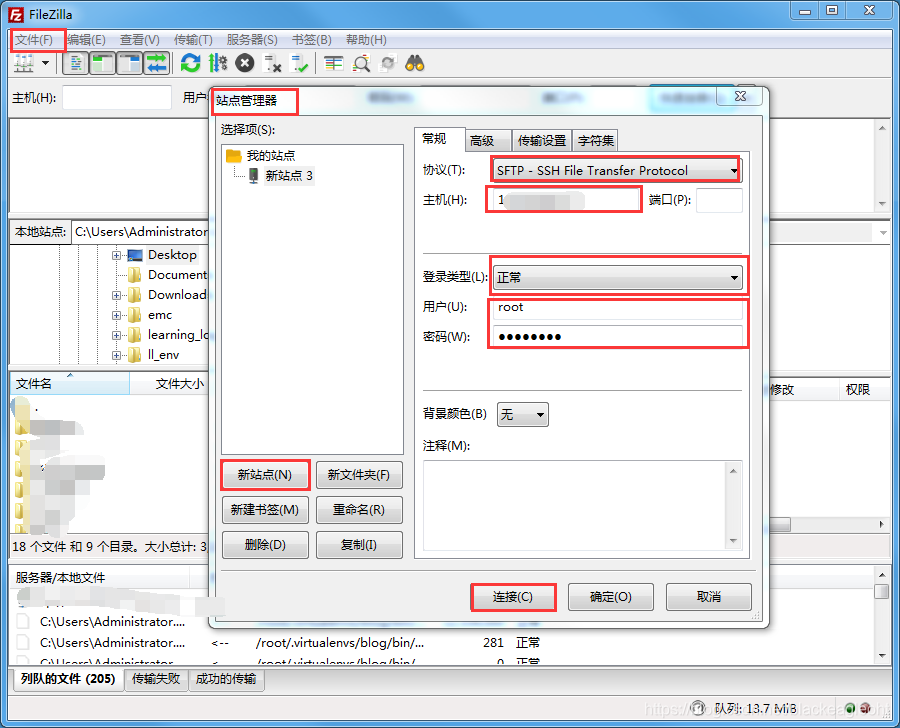The height and width of the screenshot is (728, 900).
Task: Expand the learning_log folder node
Action: click(116, 335)
